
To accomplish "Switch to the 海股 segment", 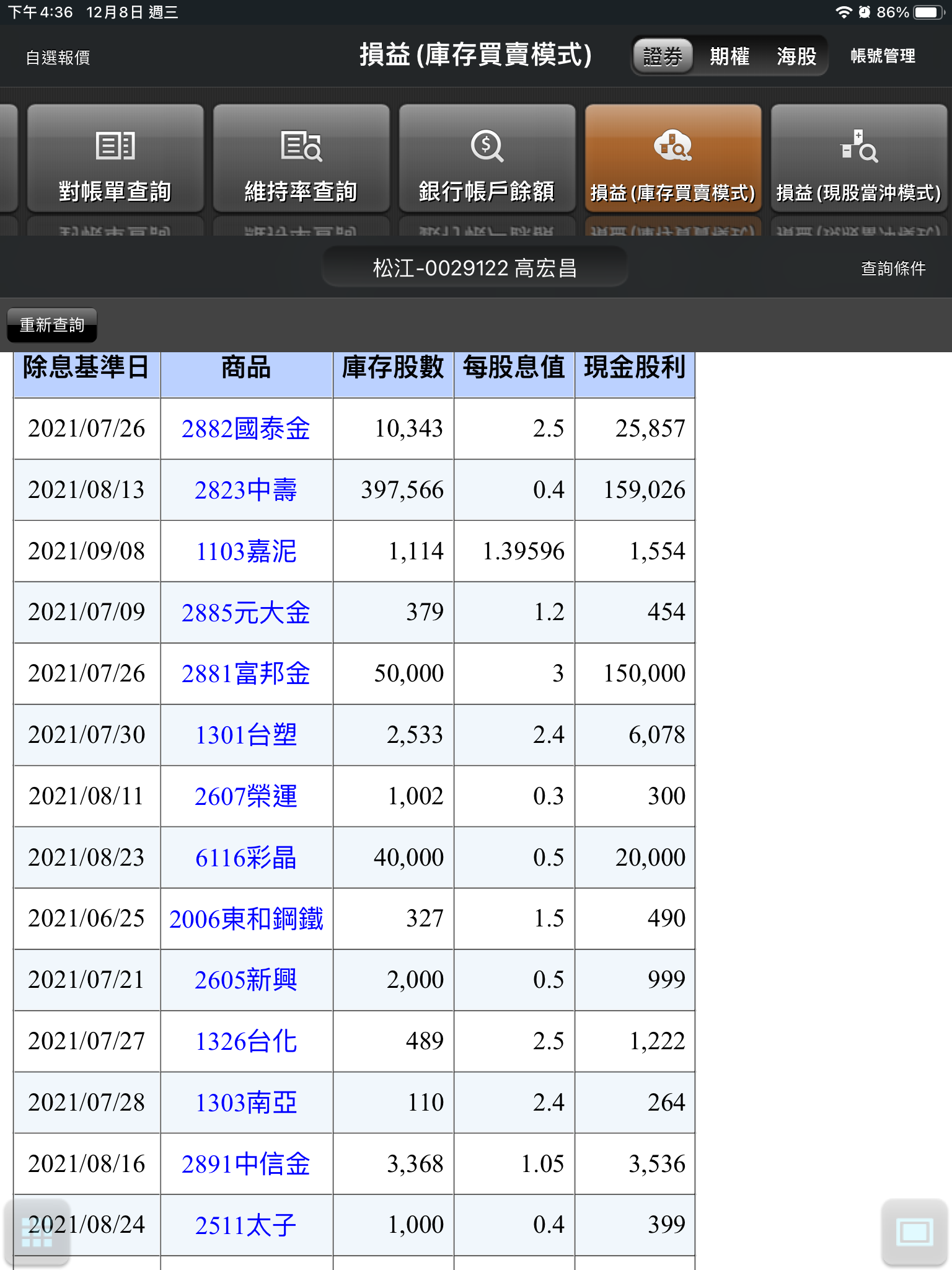I will pyautogui.click(x=796, y=56).
